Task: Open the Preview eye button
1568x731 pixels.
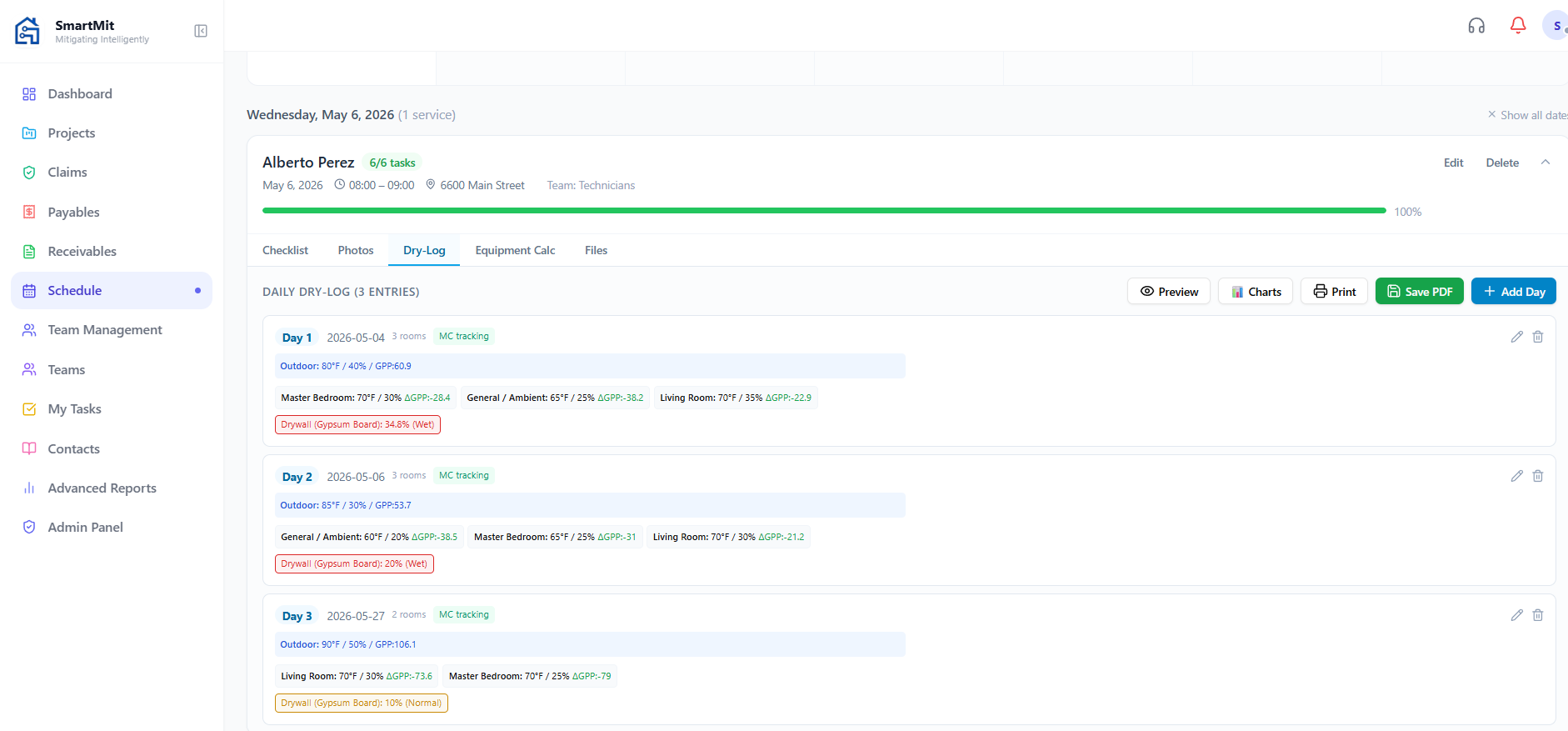Action: pos(1169,292)
